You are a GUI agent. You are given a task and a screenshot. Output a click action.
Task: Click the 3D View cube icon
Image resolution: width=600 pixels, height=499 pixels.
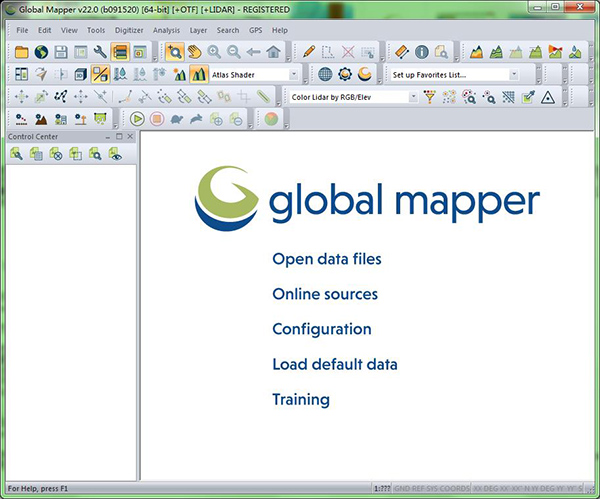[x=80, y=74]
